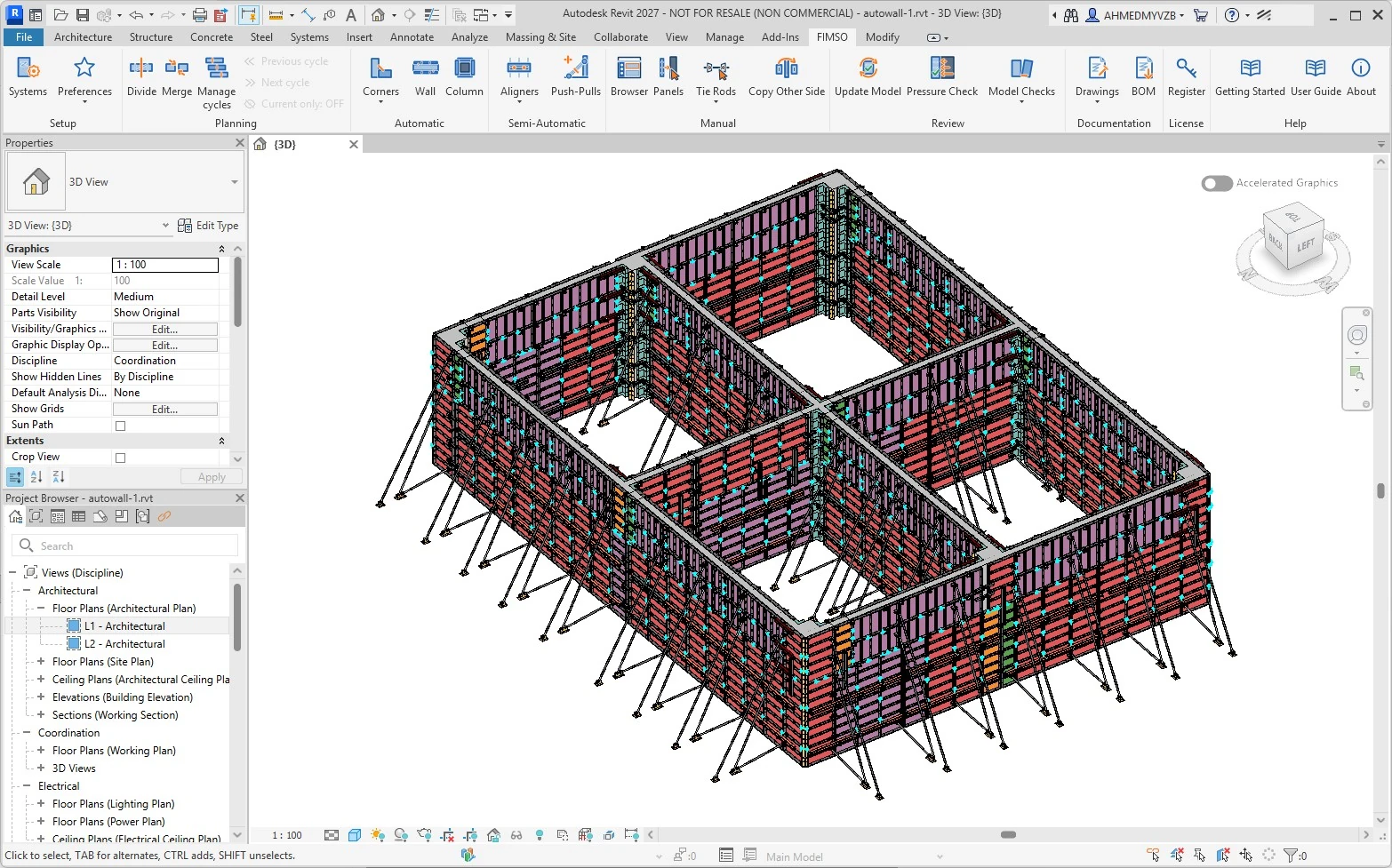This screenshot has height=868, width=1392.
Task: Open the File menu tab
Action: [x=24, y=37]
